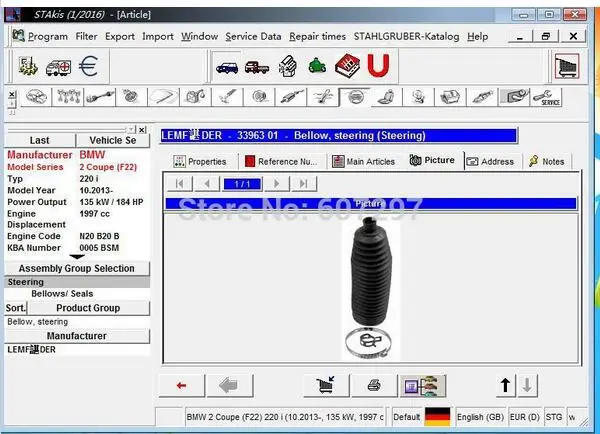Close the left side panel
600x434 pixels.
[142, 130]
